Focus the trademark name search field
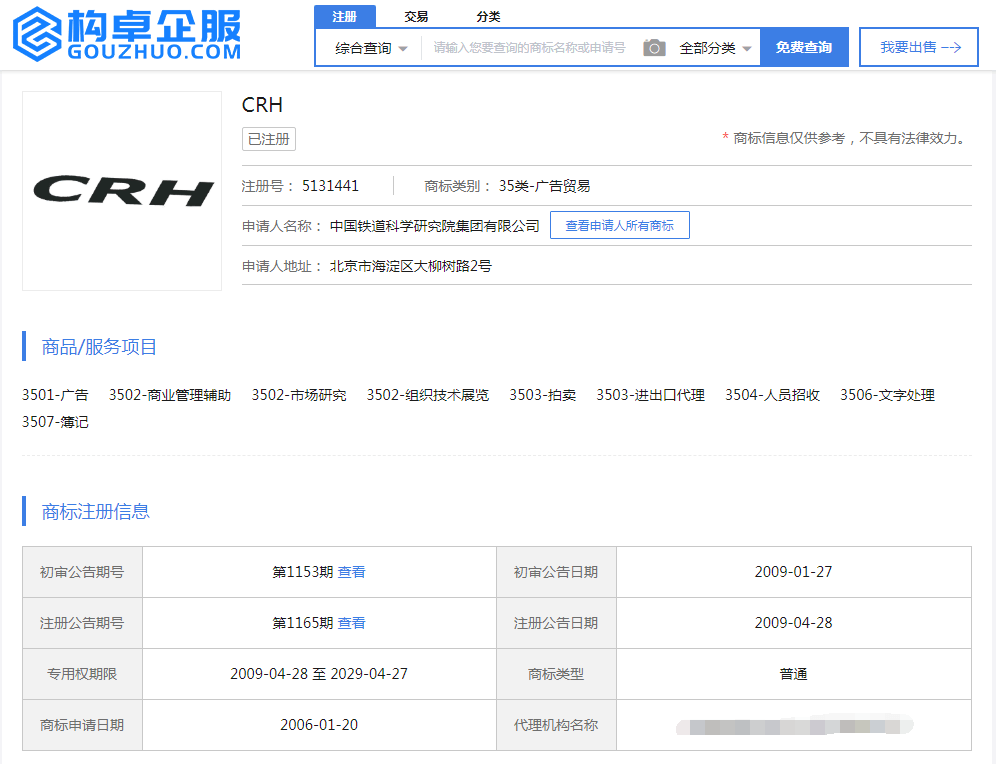996x764 pixels. [530, 48]
